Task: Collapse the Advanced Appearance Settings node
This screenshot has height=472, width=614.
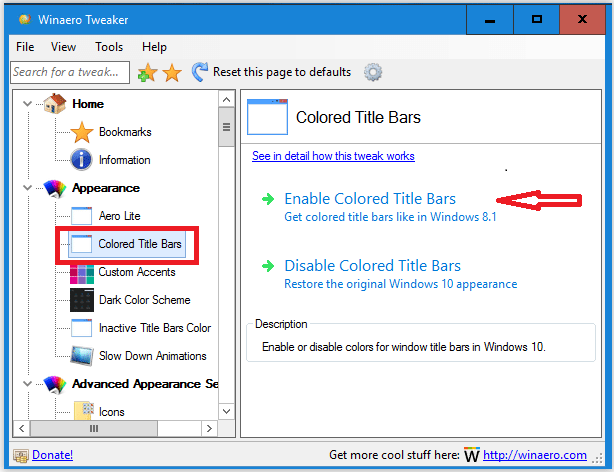Action: click(x=27, y=384)
